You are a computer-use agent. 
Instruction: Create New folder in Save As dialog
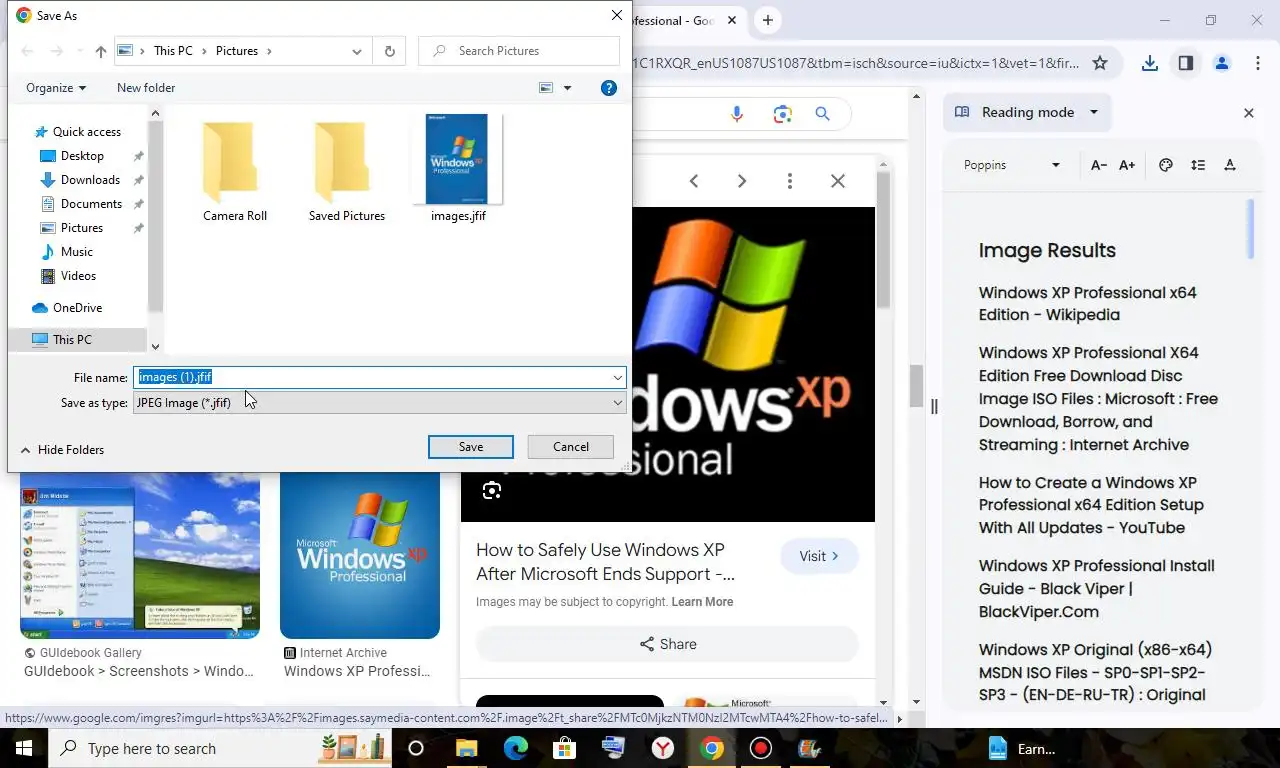click(146, 88)
